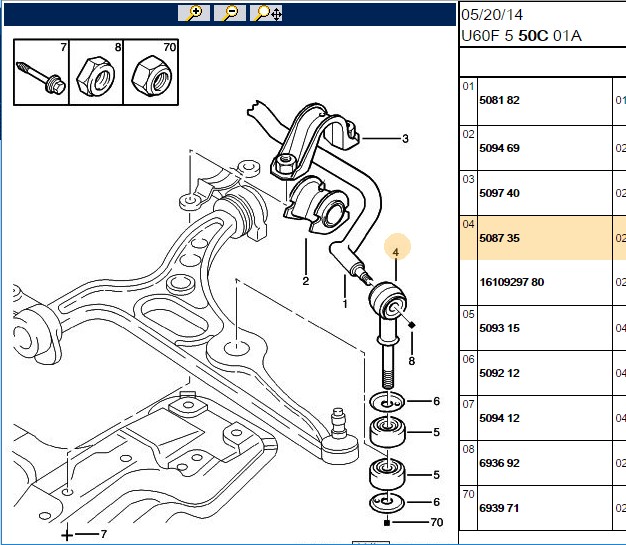Viewport: 626px width, 545px height.
Task: Select callout number 2 in diagram
Action: (305, 281)
